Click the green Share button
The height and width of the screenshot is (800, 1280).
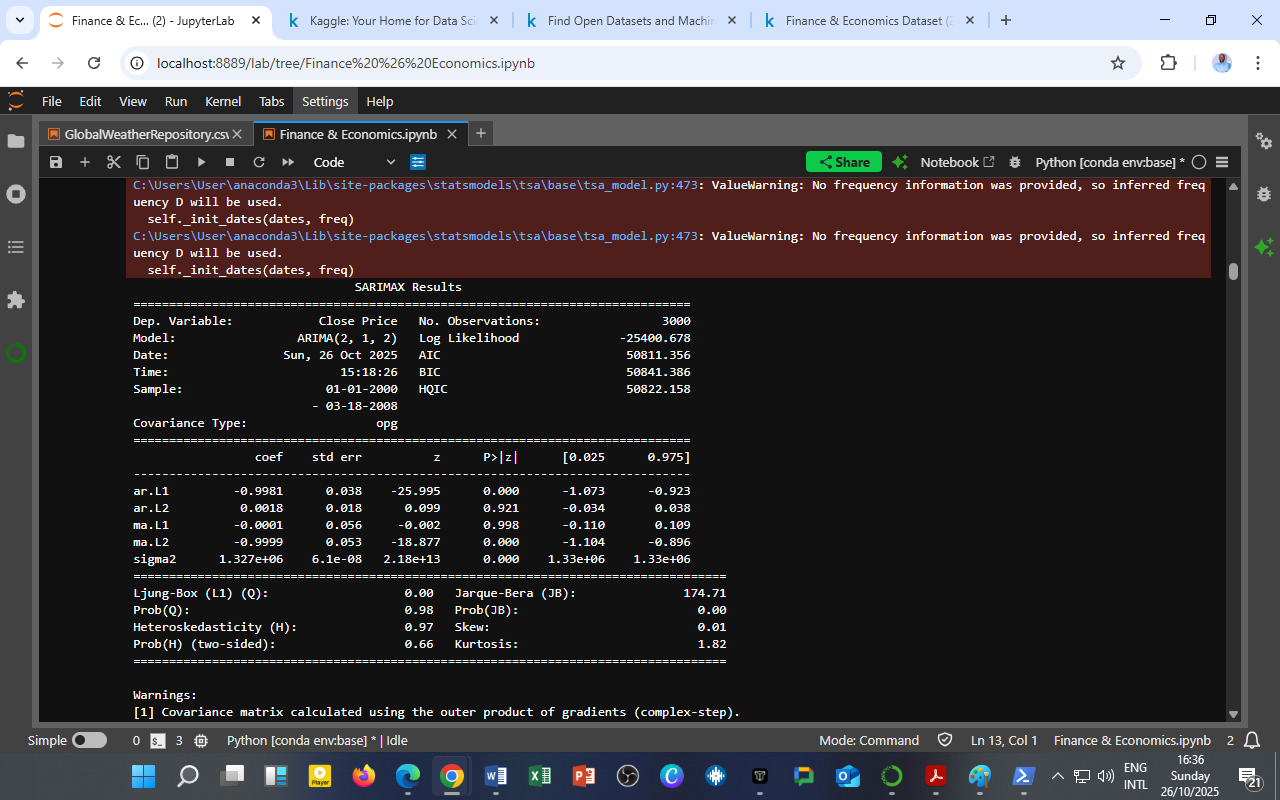coord(843,162)
